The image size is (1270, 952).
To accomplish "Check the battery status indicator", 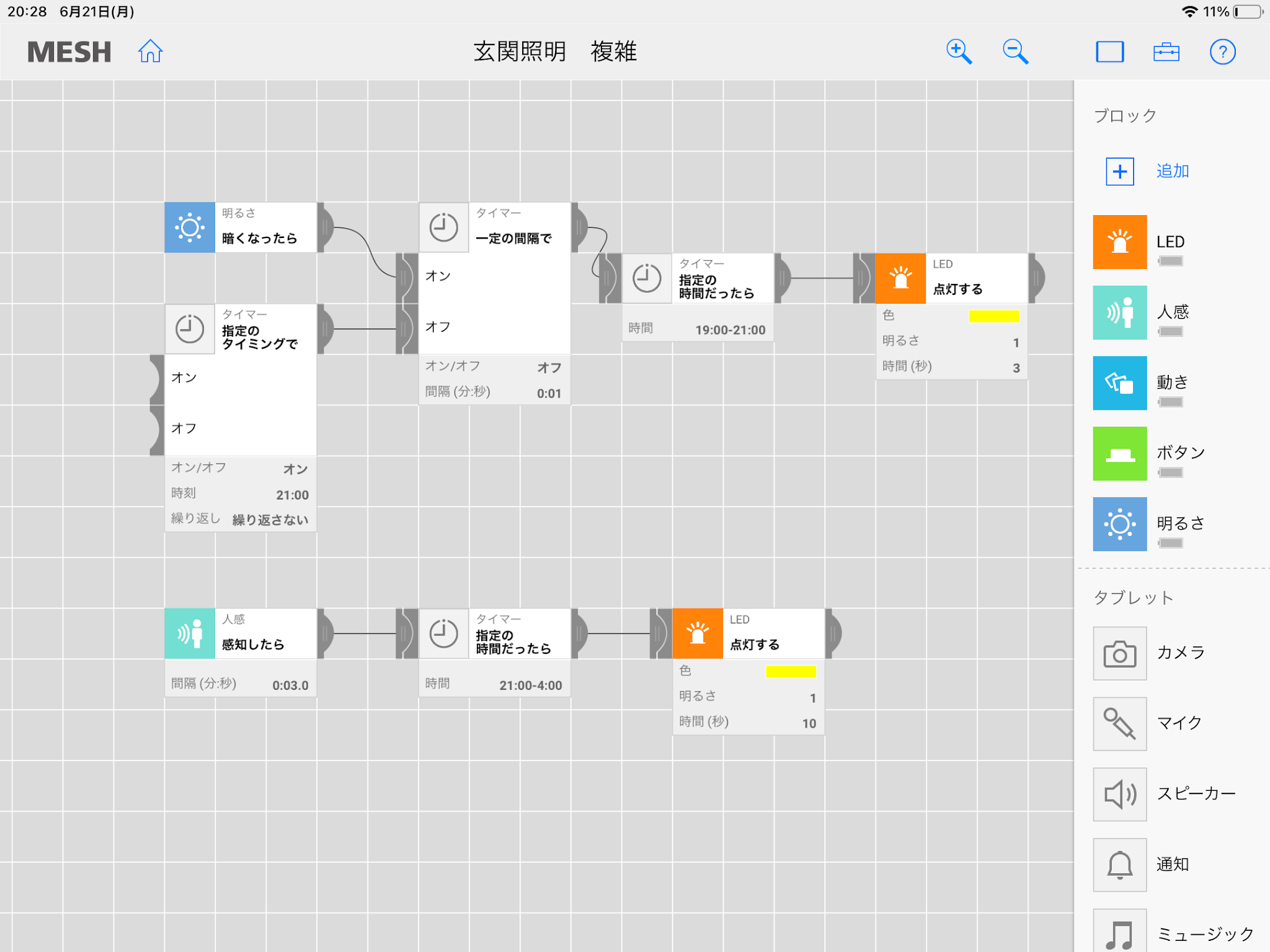I will [x=1248, y=12].
